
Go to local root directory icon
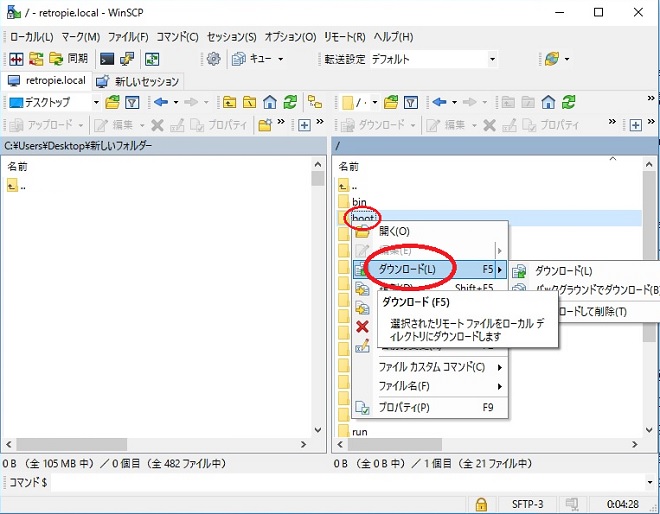[249, 102]
